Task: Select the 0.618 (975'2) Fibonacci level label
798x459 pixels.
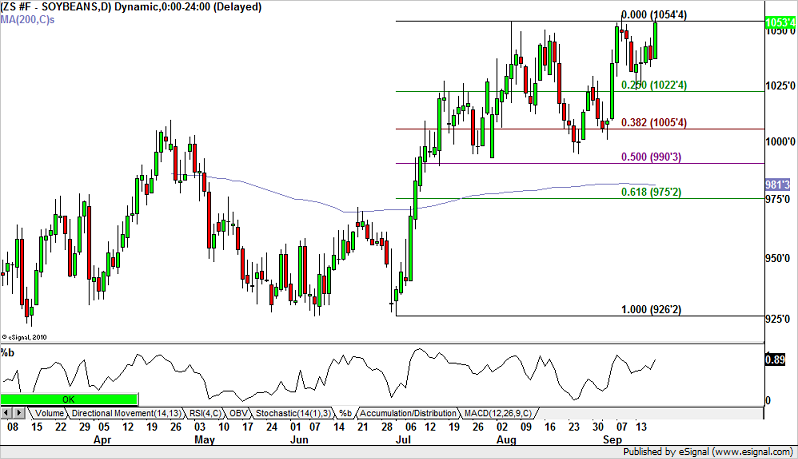Action: [655, 191]
